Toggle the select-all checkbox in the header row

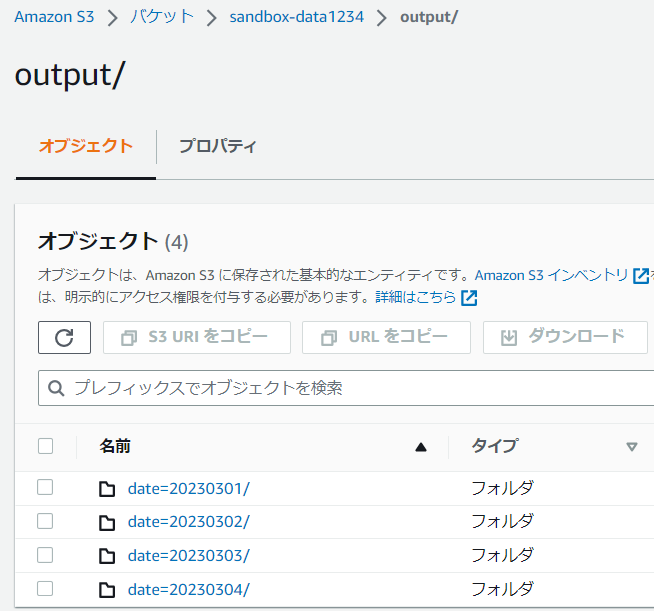[45, 446]
